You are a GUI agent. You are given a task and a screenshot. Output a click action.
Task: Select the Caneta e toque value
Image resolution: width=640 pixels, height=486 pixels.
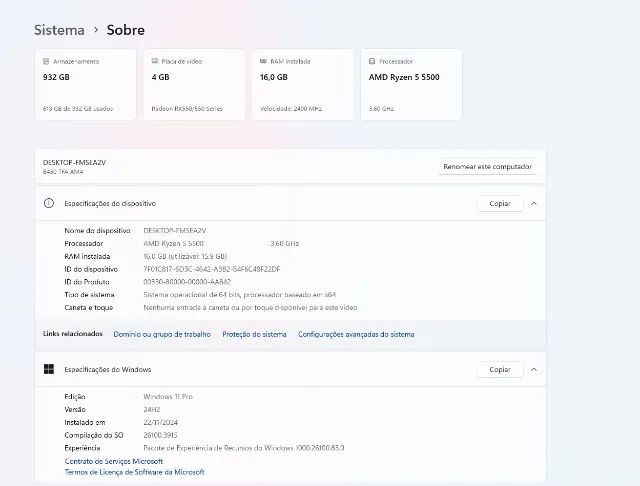click(x=250, y=308)
